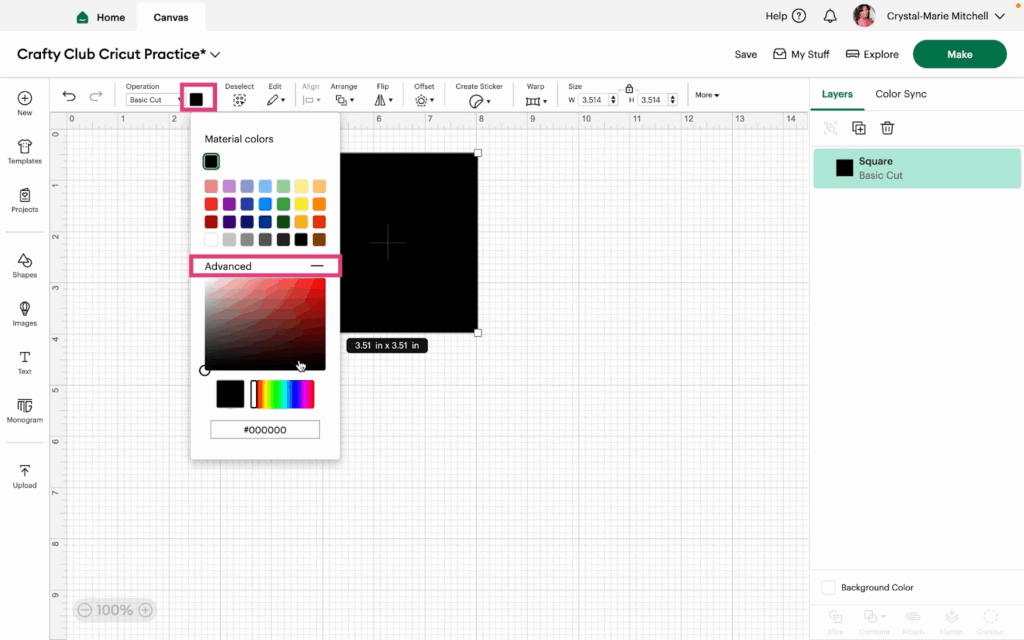Undo the last action

69,97
